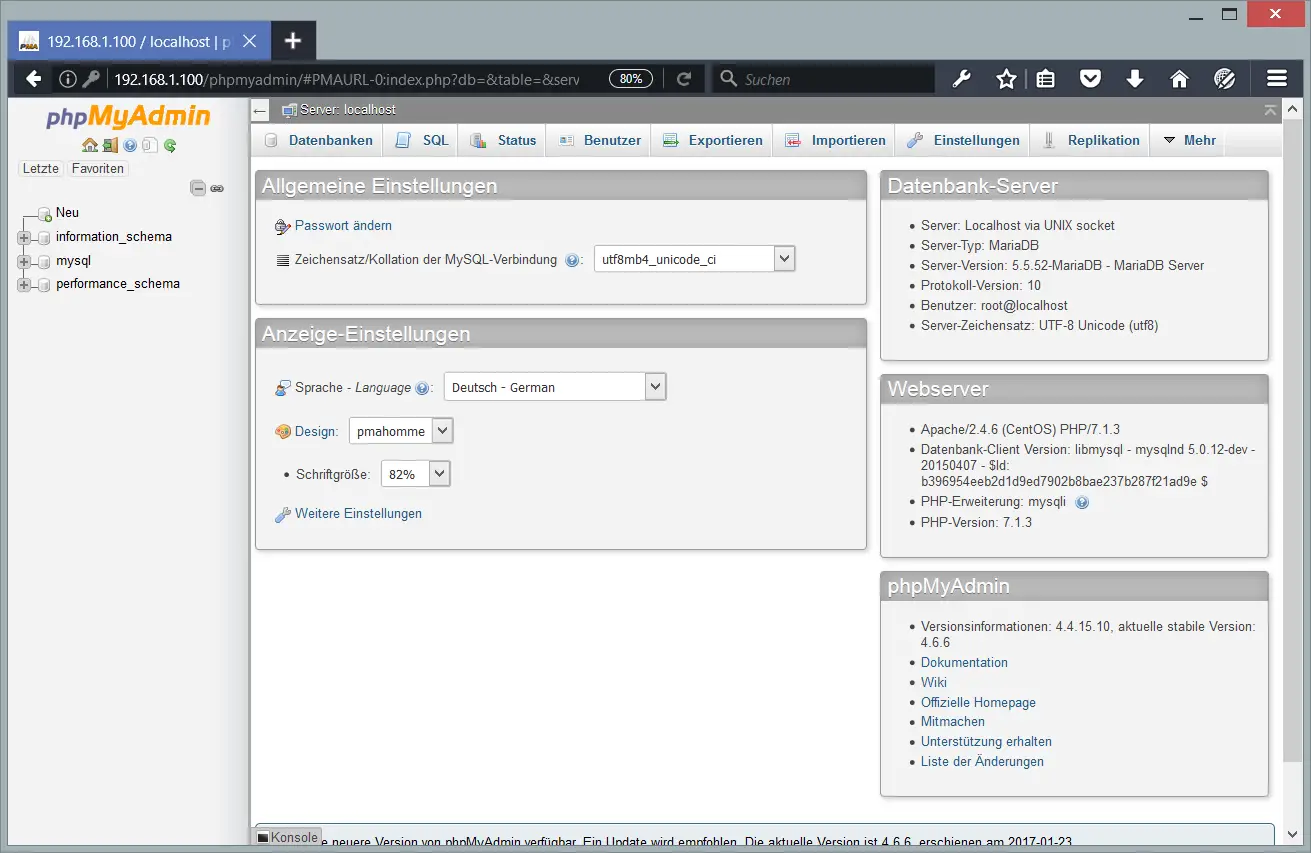Click the Design label link

click(x=316, y=432)
